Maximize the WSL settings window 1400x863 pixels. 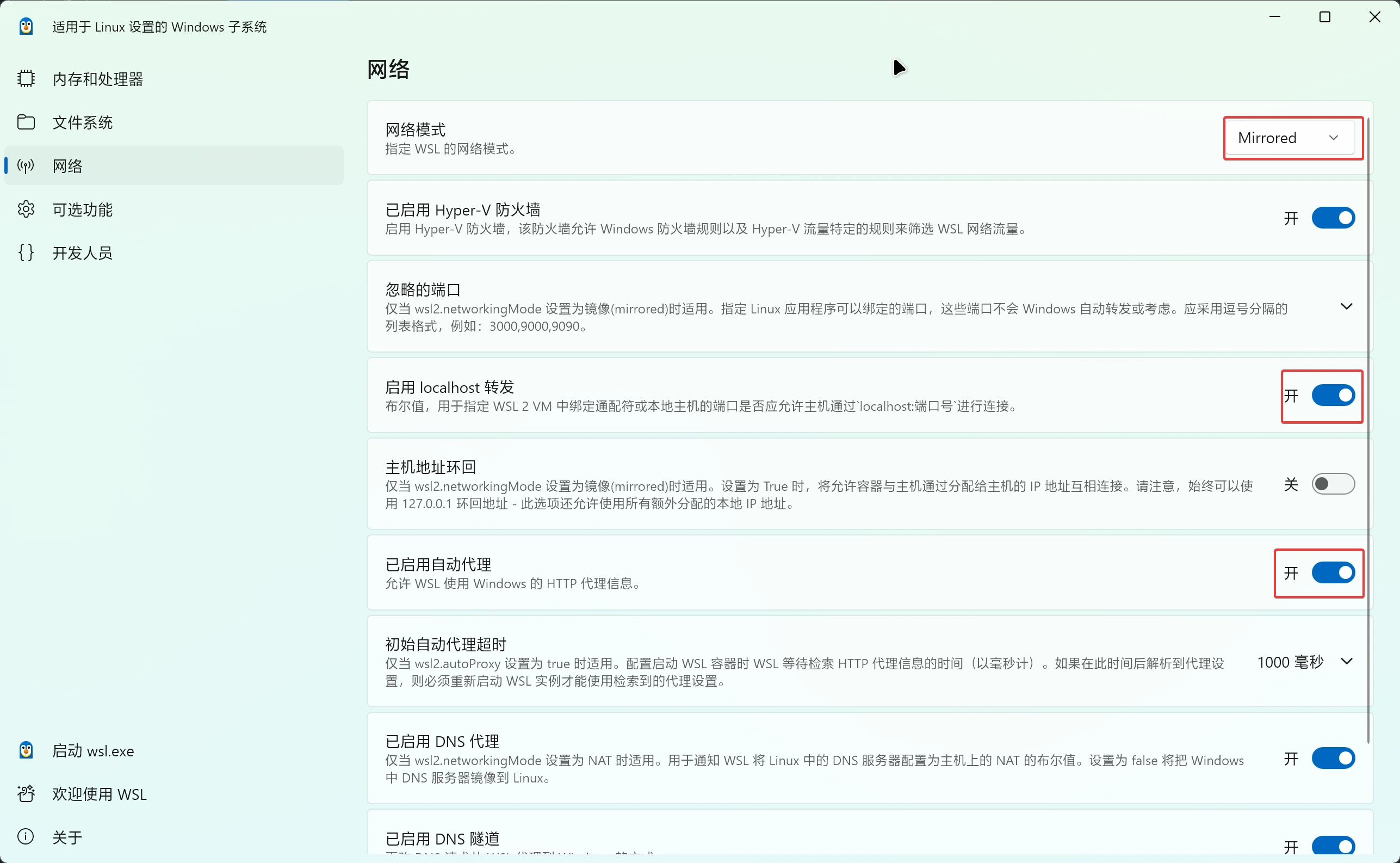click(1325, 17)
